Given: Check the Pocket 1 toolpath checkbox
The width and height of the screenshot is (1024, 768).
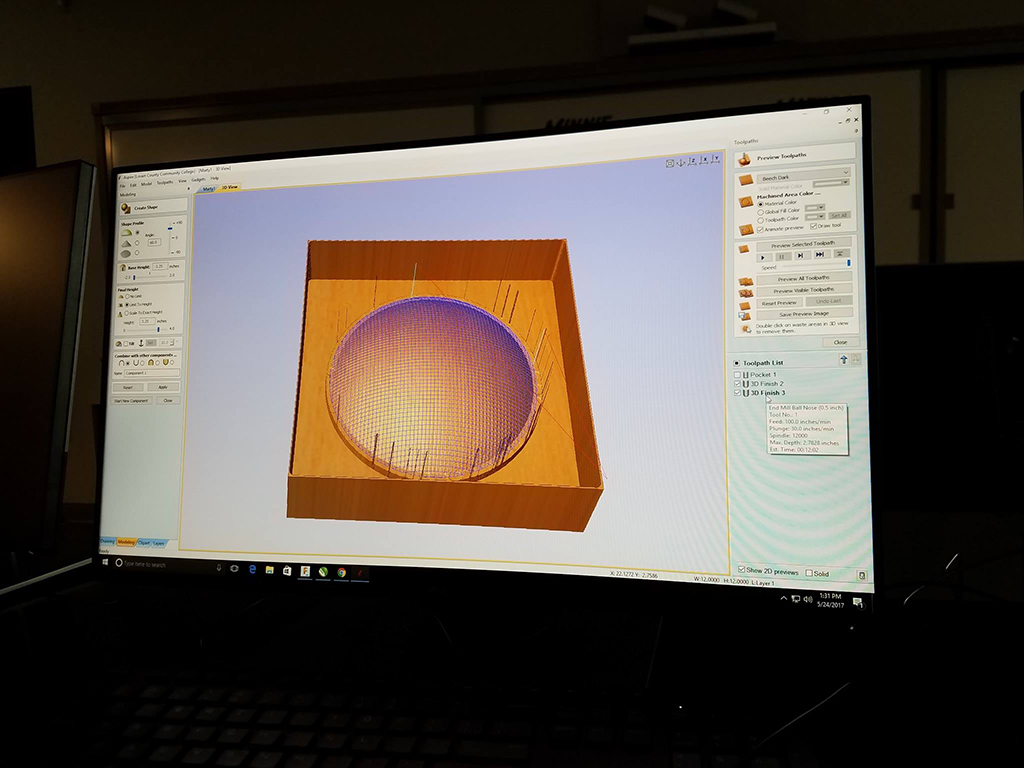Looking at the screenshot, I should [737, 375].
